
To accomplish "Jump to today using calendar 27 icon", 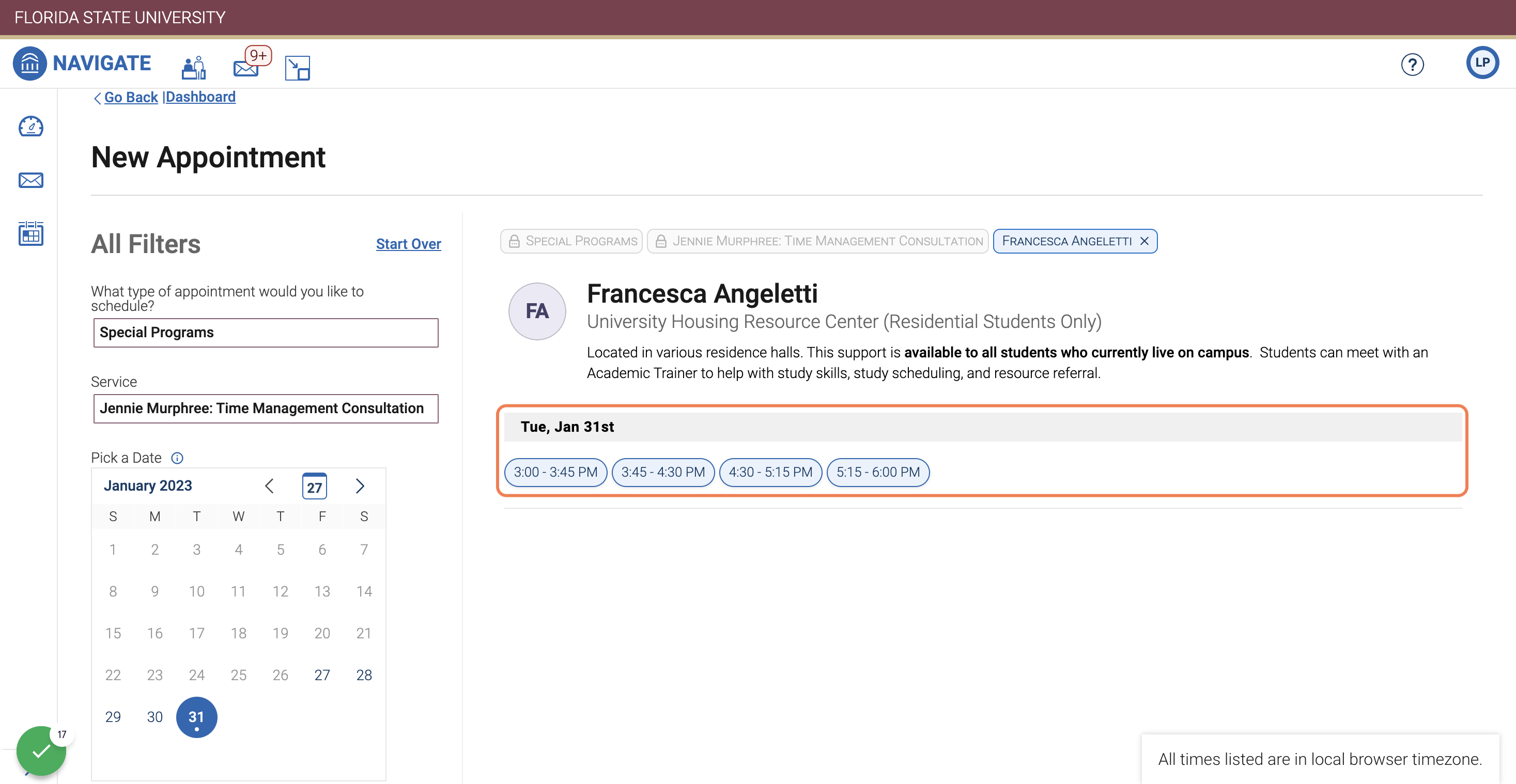I will [x=314, y=486].
